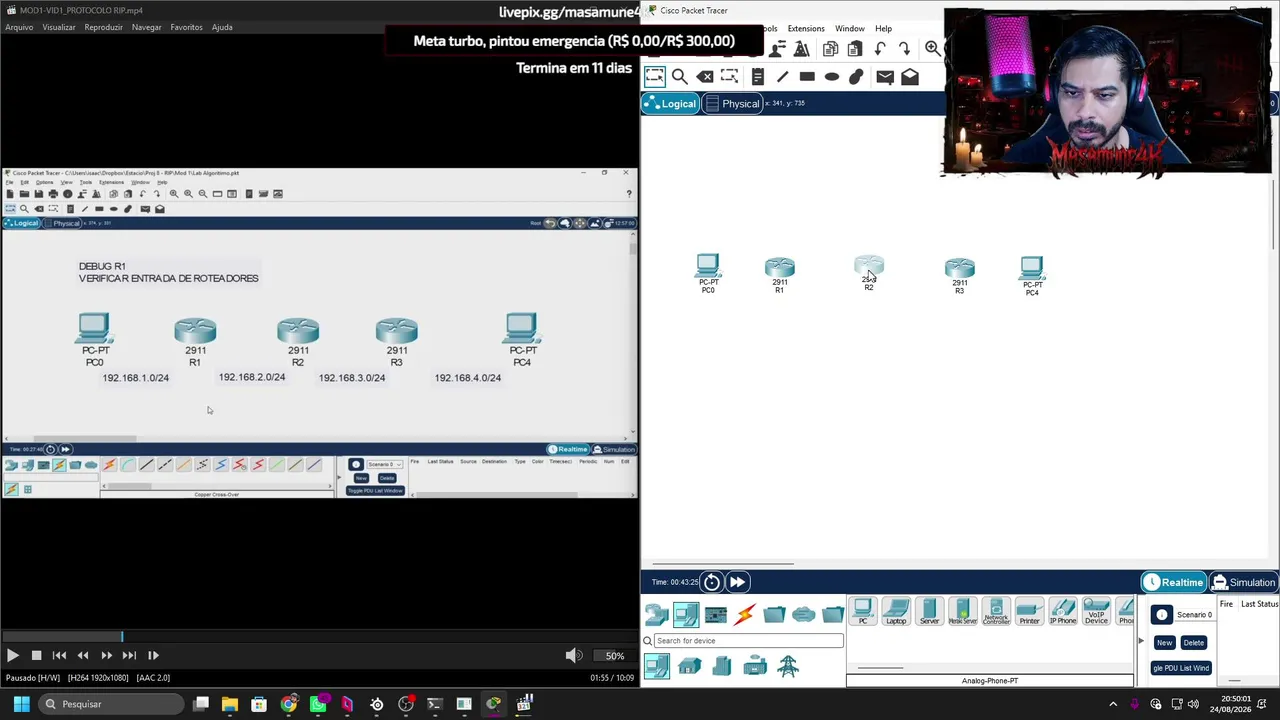Switch to the Logical workspace view

pos(670,104)
